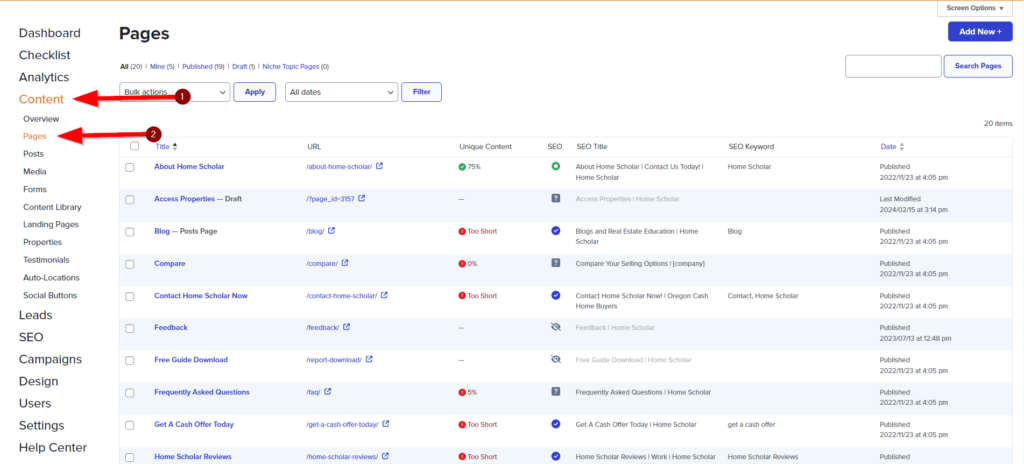
Task: Expand the Screen Options panel
Action: tap(974, 8)
